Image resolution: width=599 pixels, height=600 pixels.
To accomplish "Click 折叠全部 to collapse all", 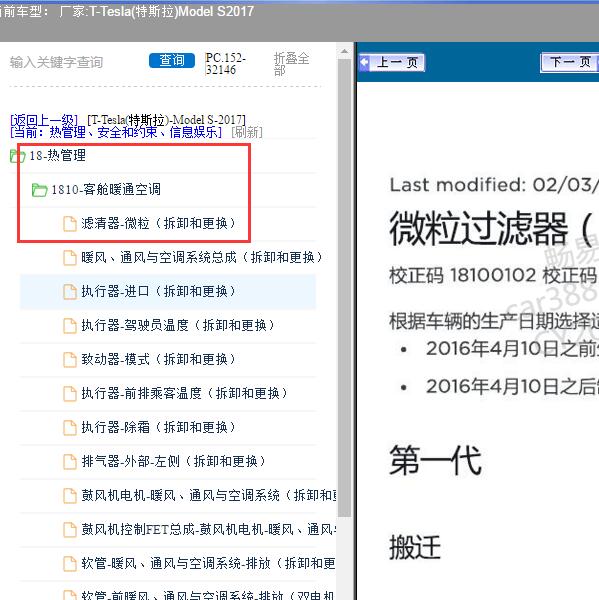I will pos(291,64).
